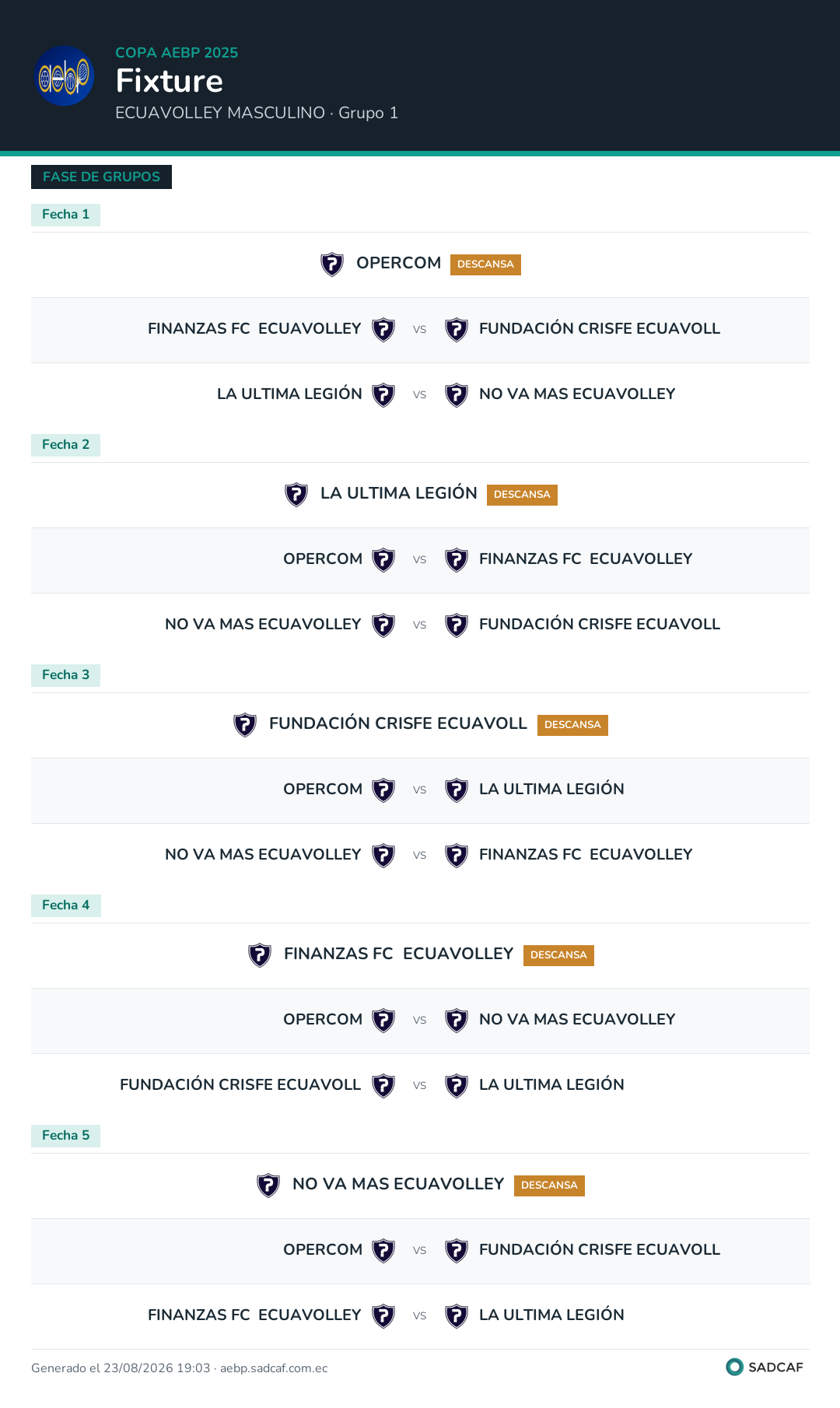Click the vs label in OPERCOM vs LA ULTIMA LEGIÓN row
Image resolution: width=840 pixels, height=1408 pixels.
[420, 790]
